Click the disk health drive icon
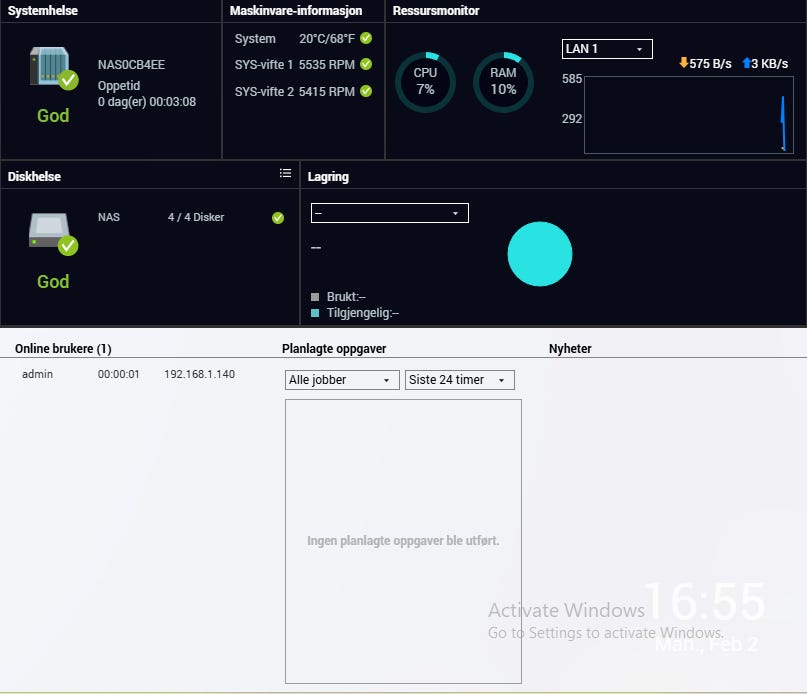807x694 pixels. tap(54, 234)
